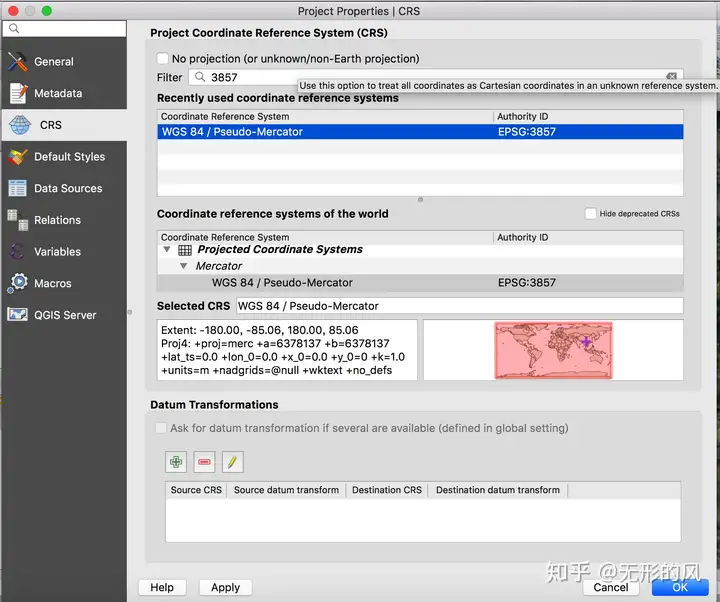Enable the No projection checkbox

pos(163,58)
